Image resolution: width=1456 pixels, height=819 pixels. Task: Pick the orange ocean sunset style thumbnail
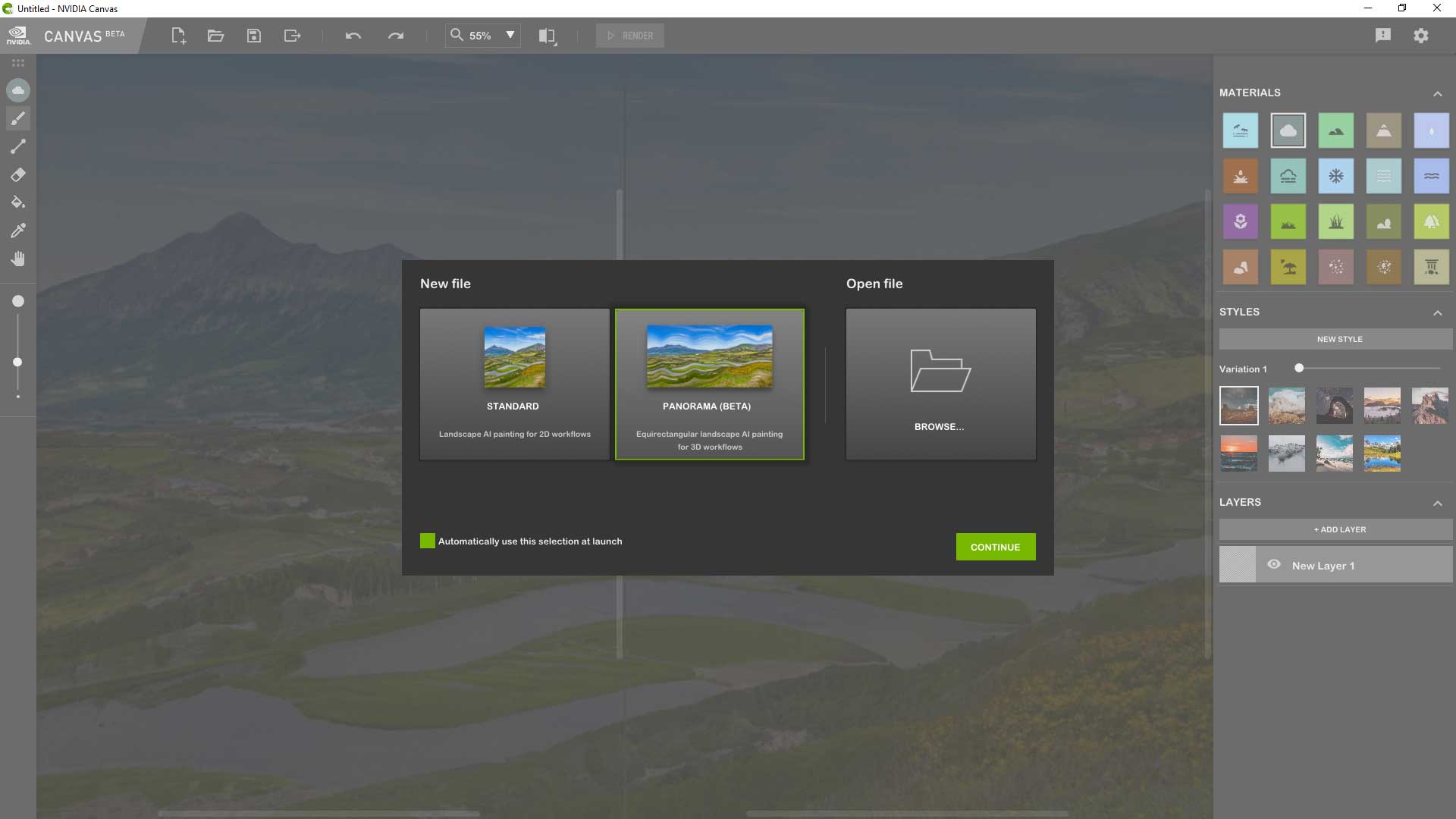(x=1239, y=453)
